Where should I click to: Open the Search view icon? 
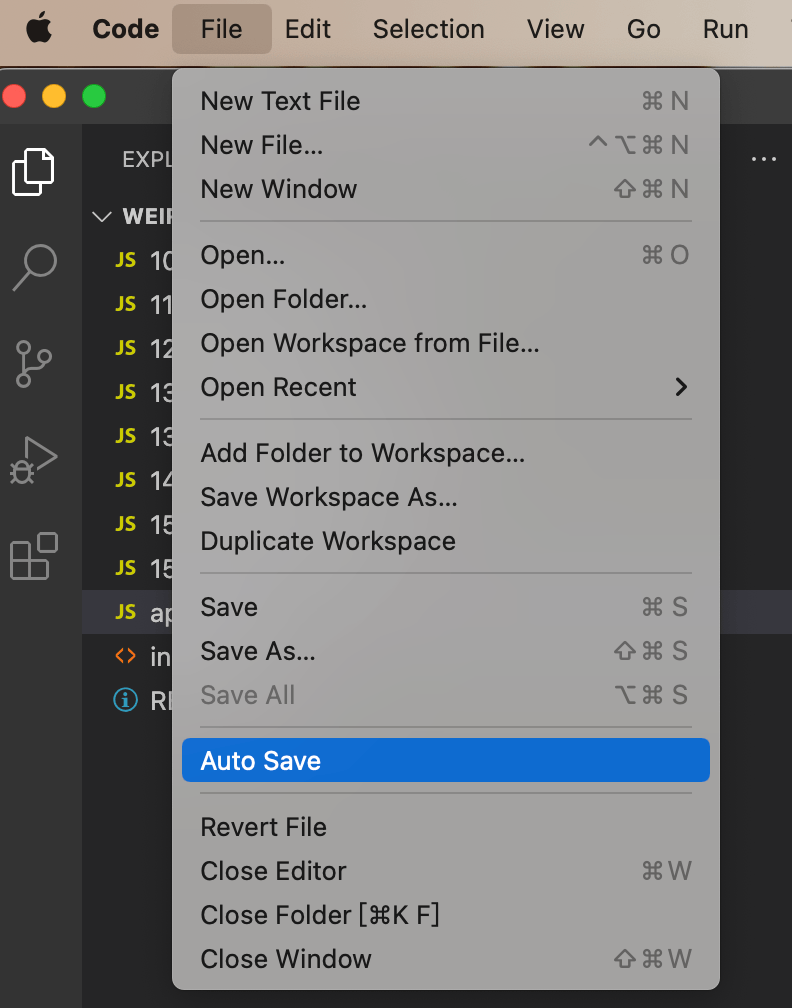(x=34, y=267)
